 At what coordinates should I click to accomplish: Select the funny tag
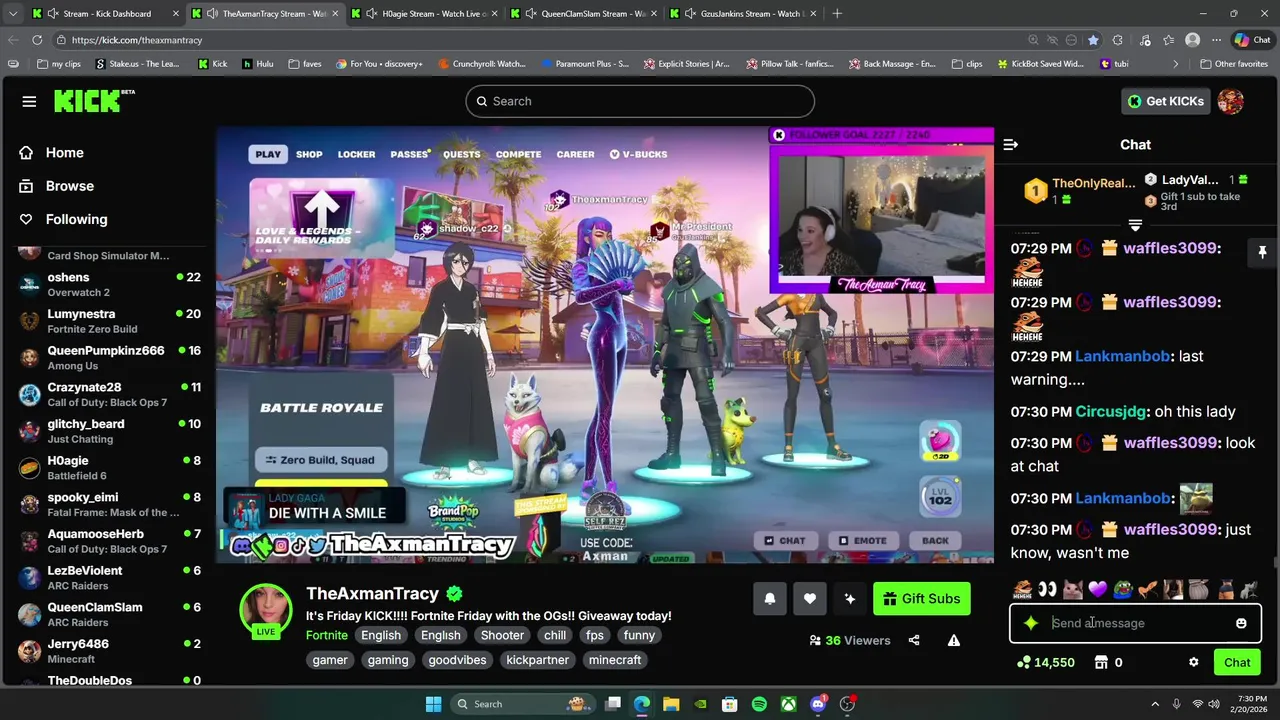(x=639, y=635)
